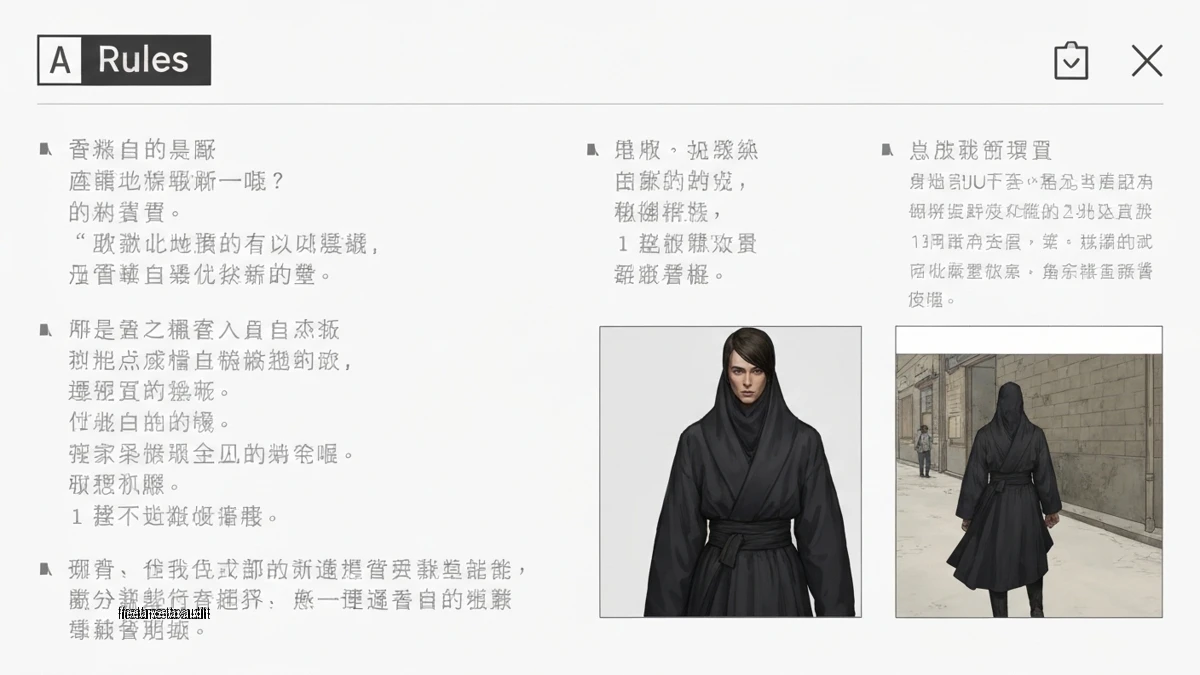The width and height of the screenshot is (1200, 675).
Task: Select the small-print paragraph in the right column
Action: 1032,240
